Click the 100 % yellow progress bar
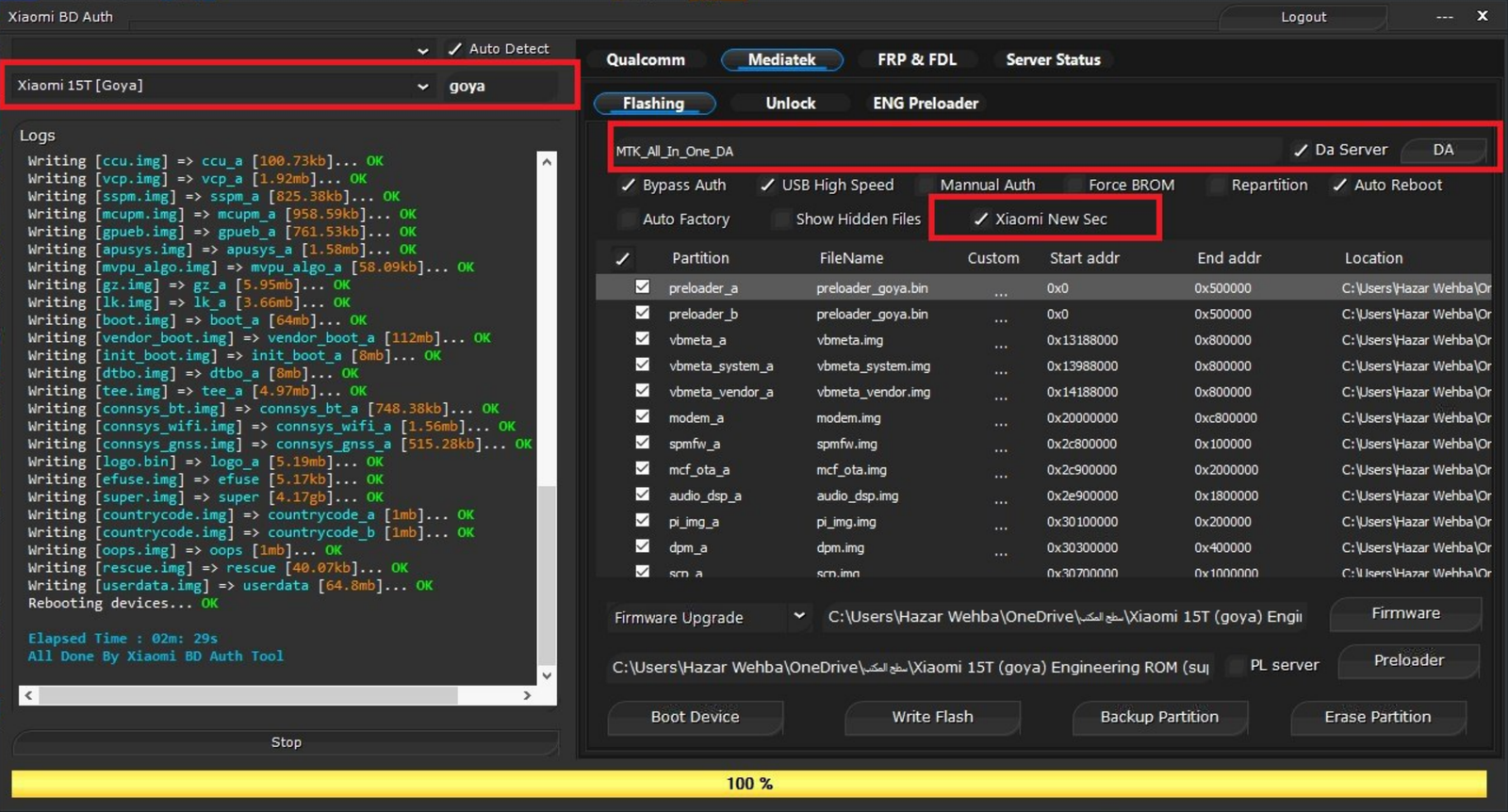Viewport: 1508px width, 812px height. pyautogui.click(x=749, y=784)
